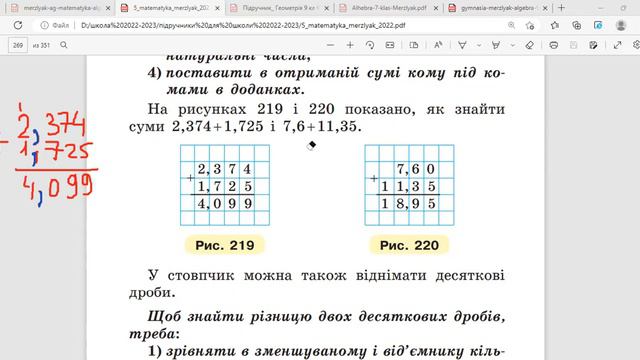The image size is (640, 360).
Task: Click the address bar file path
Action: coord(243,25)
